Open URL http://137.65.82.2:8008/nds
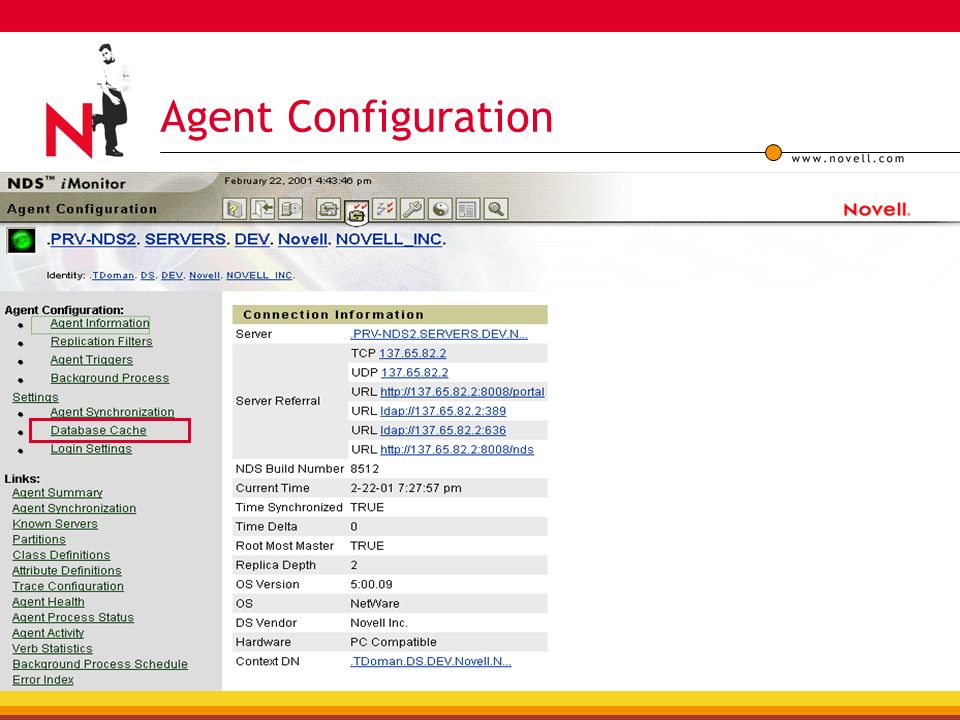Viewport: 960px width, 720px height. click(457, 450)
